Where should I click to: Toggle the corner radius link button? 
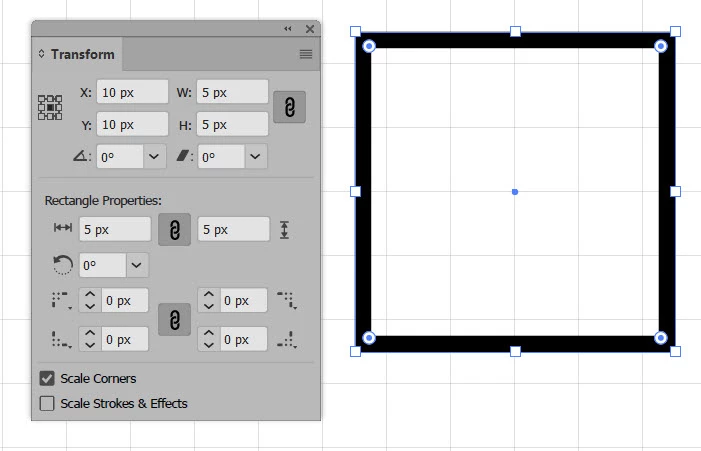tap(174, 320)
